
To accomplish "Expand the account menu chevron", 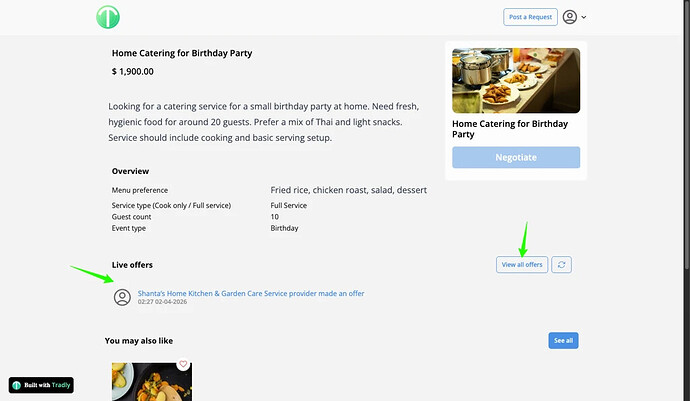I will point(584,17).
